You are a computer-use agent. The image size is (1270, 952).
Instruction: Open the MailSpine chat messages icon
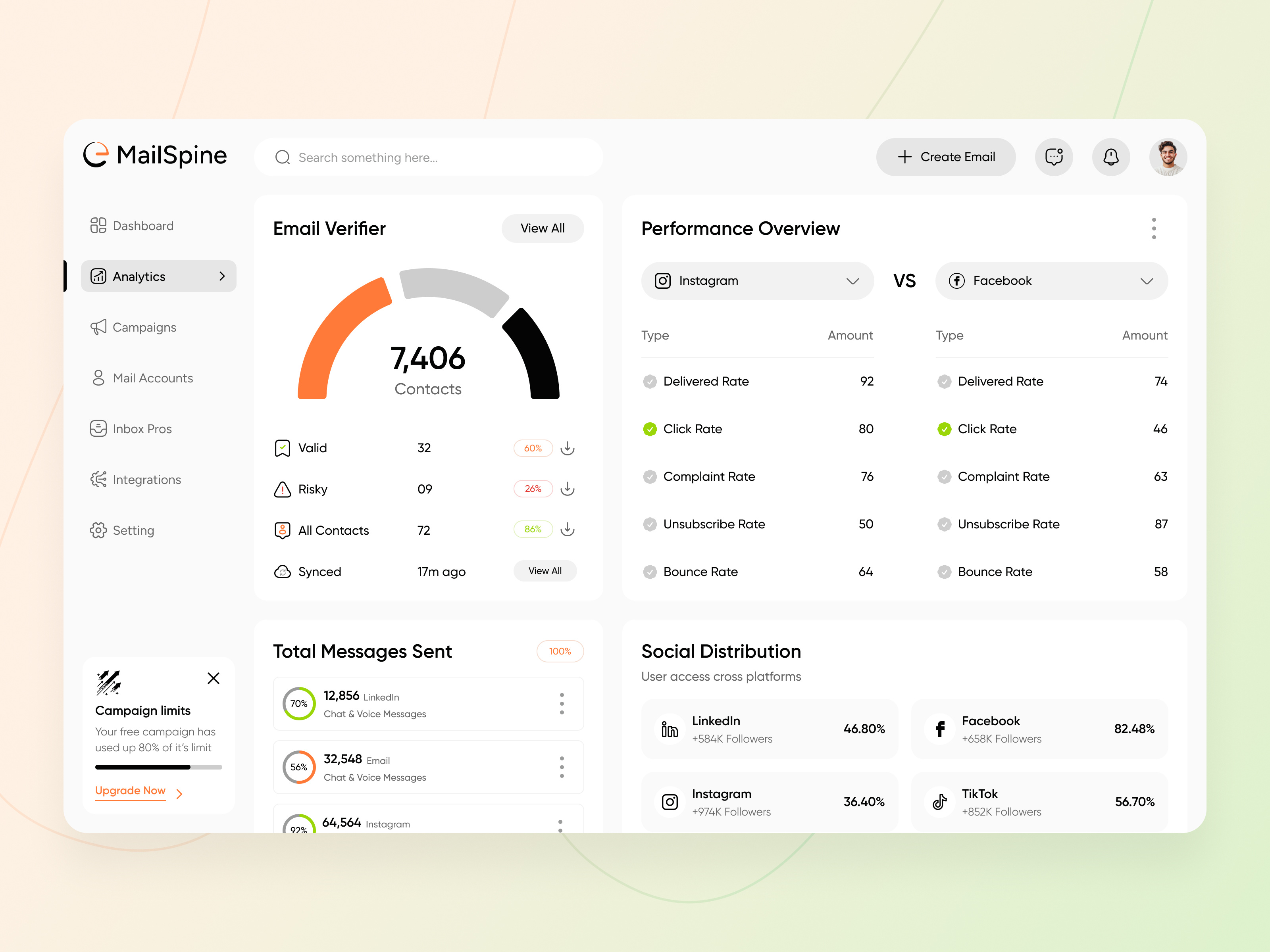pyautogui.click(x=1054, y=157)
